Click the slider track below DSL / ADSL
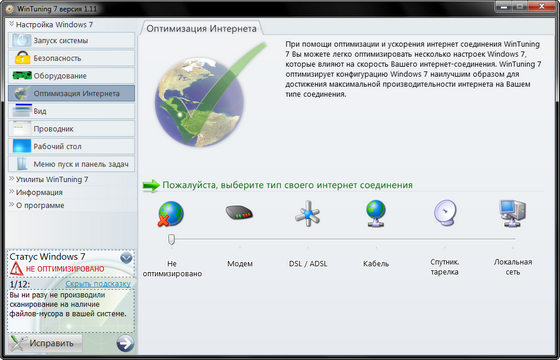This screenshot has height=360, width=560. tap(308, 239)
